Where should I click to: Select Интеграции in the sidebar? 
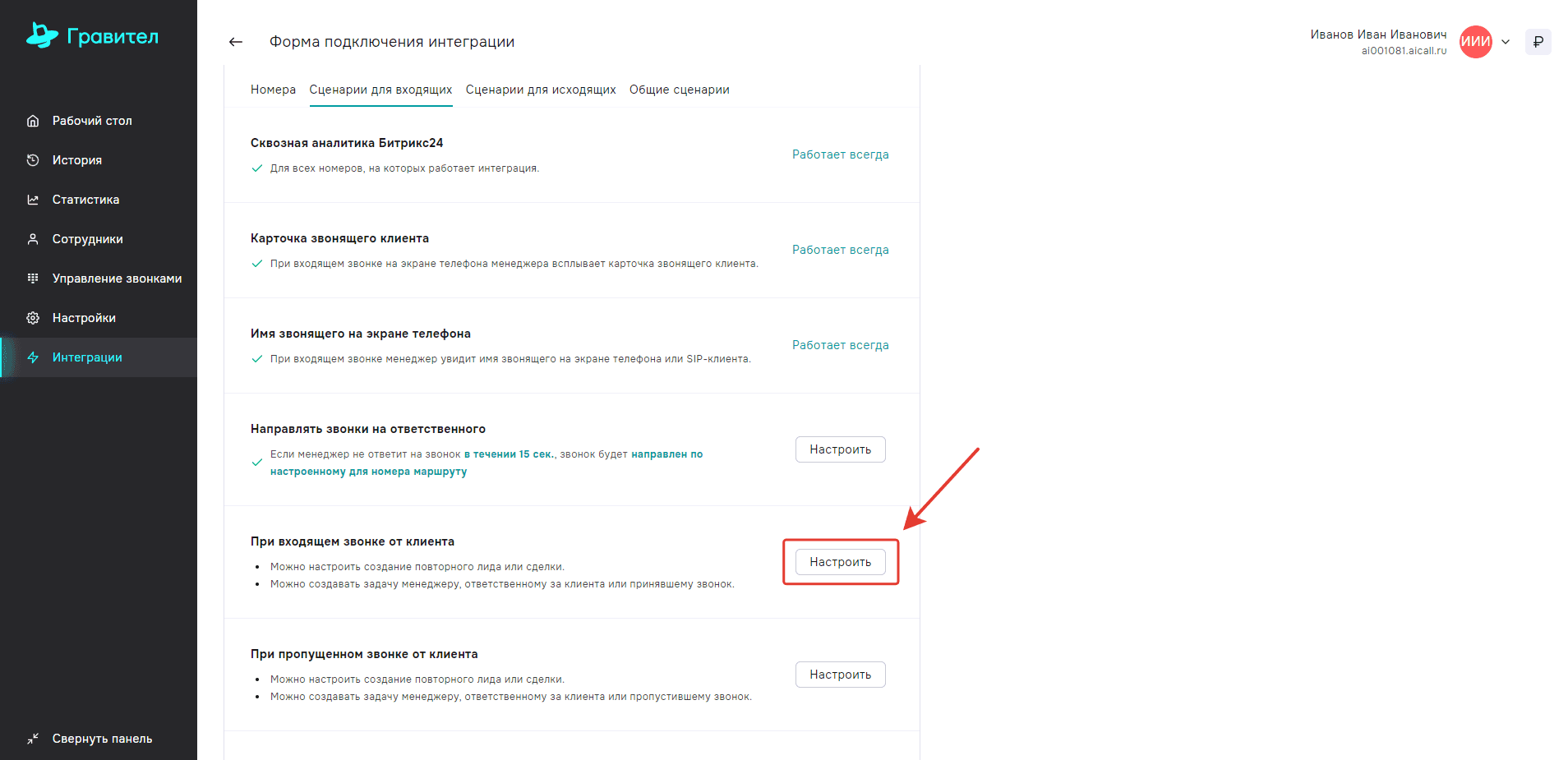point(87,357)
